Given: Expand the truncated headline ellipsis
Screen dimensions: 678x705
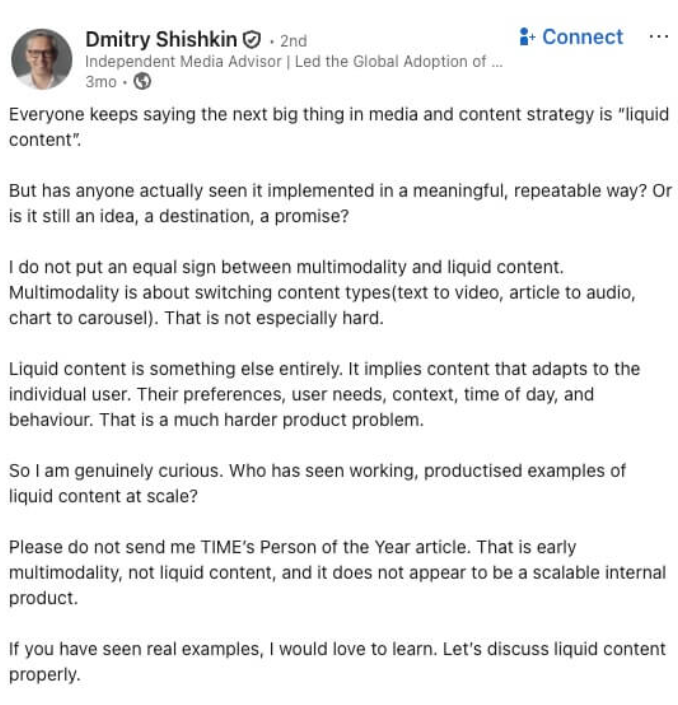Looking at the screenshot, I should pyautogui.click(x=495, y=61).
